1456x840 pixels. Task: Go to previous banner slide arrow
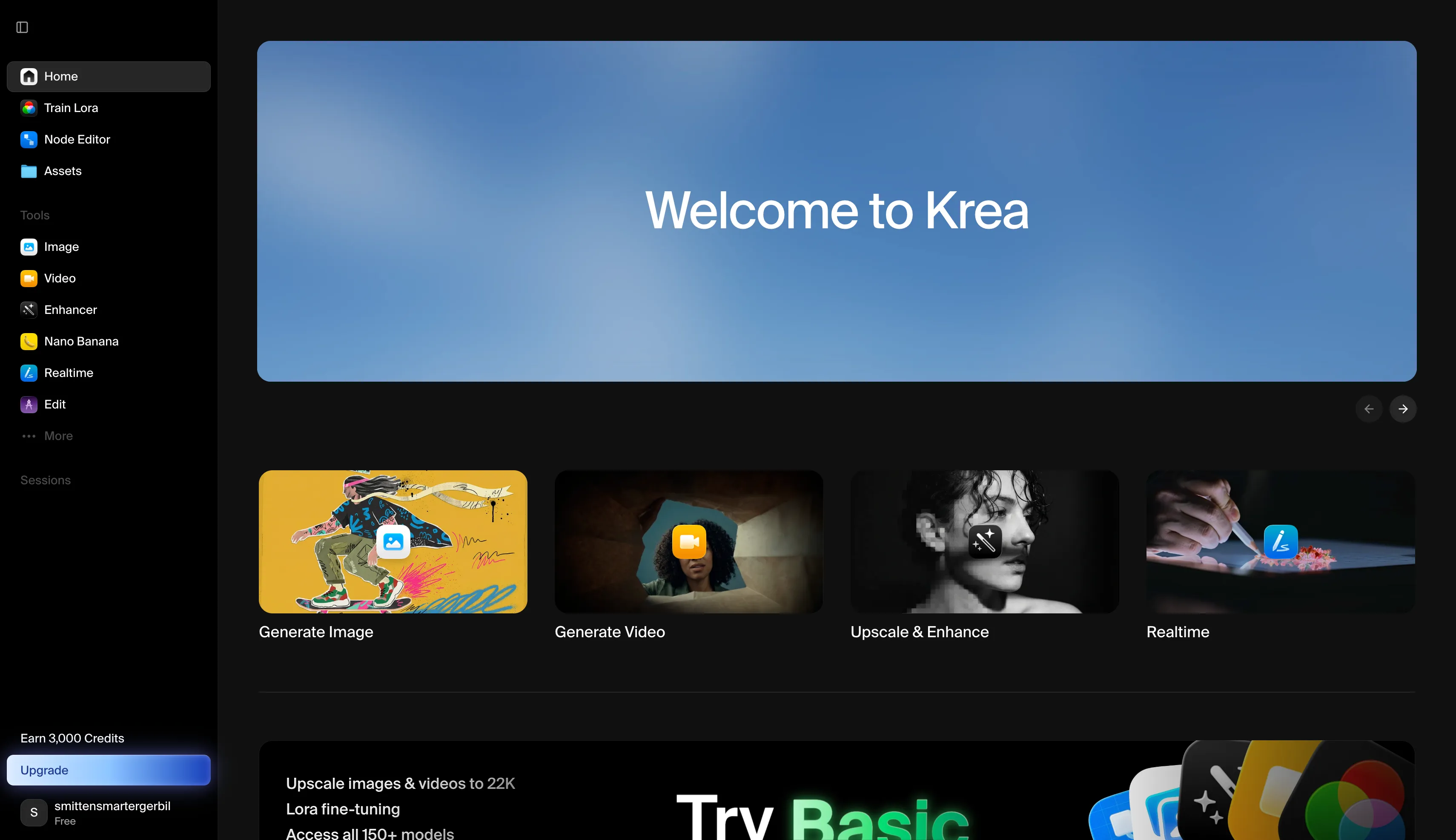point(1369,409)
